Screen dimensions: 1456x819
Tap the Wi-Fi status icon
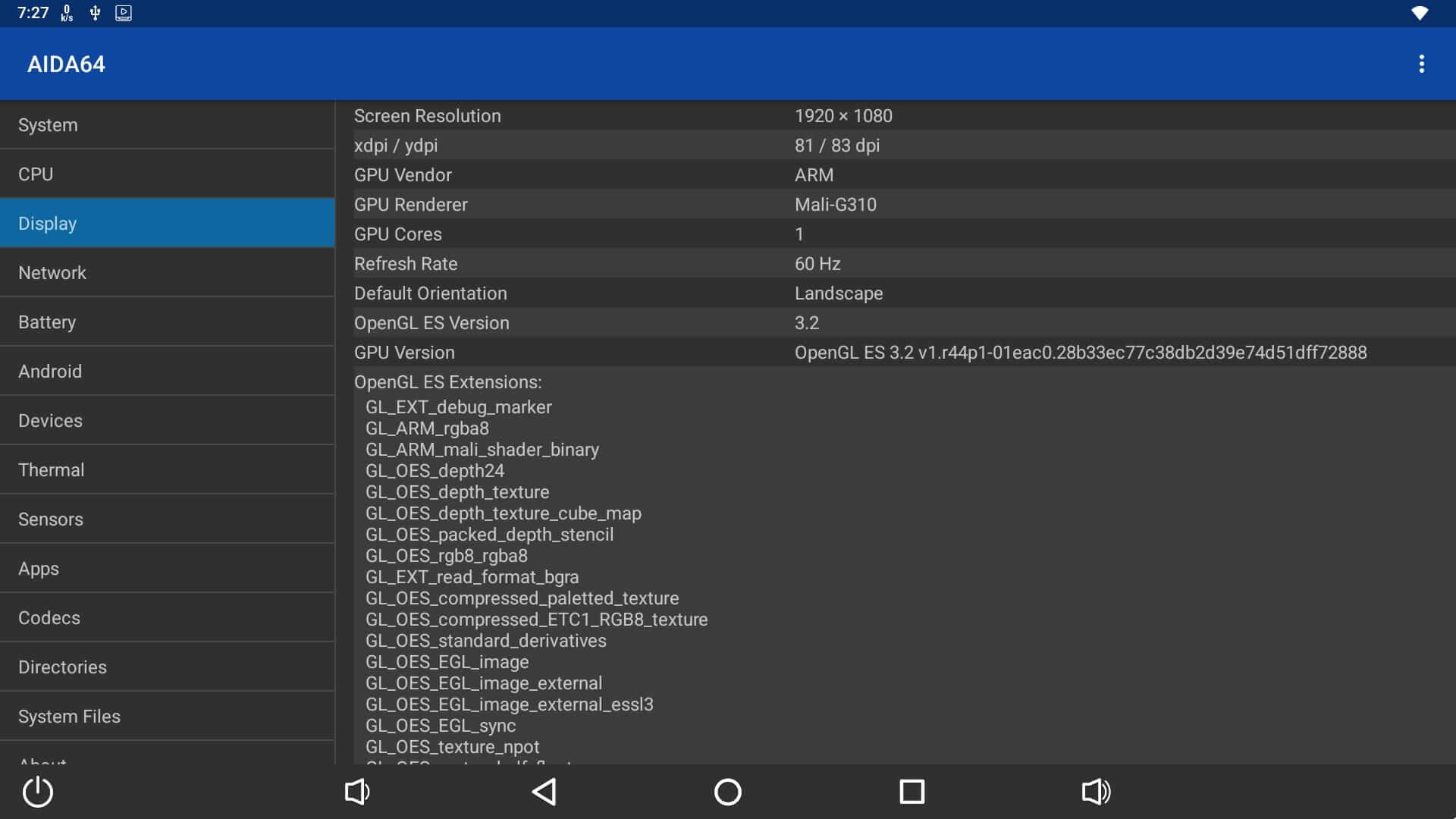pos(1420,13)
